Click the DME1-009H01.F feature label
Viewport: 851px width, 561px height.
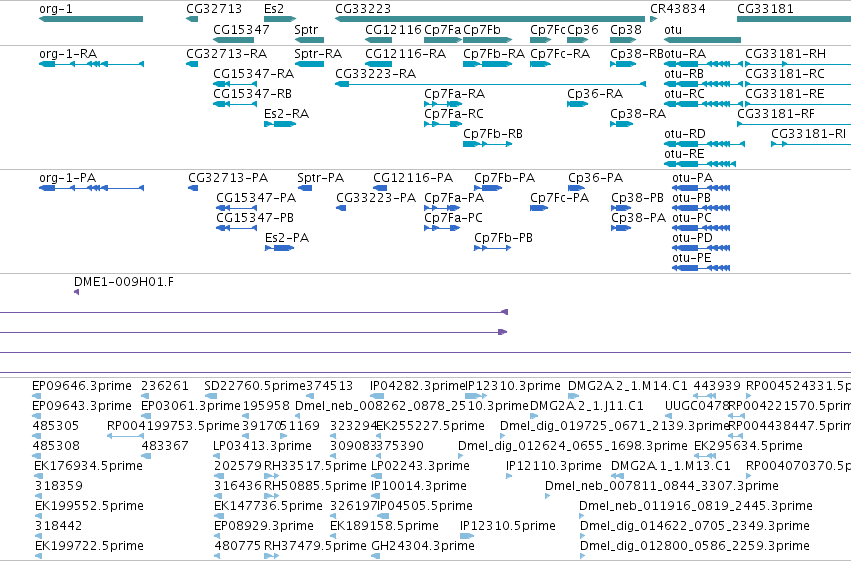click(x=124, y=282)
